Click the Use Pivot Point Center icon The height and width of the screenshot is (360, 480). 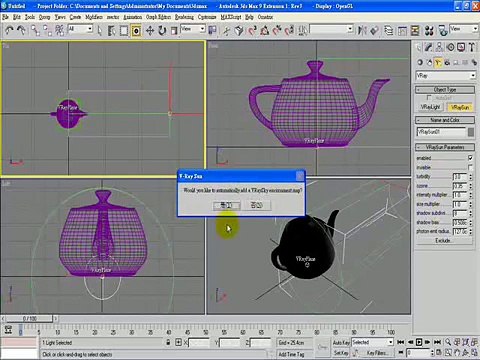212,31
